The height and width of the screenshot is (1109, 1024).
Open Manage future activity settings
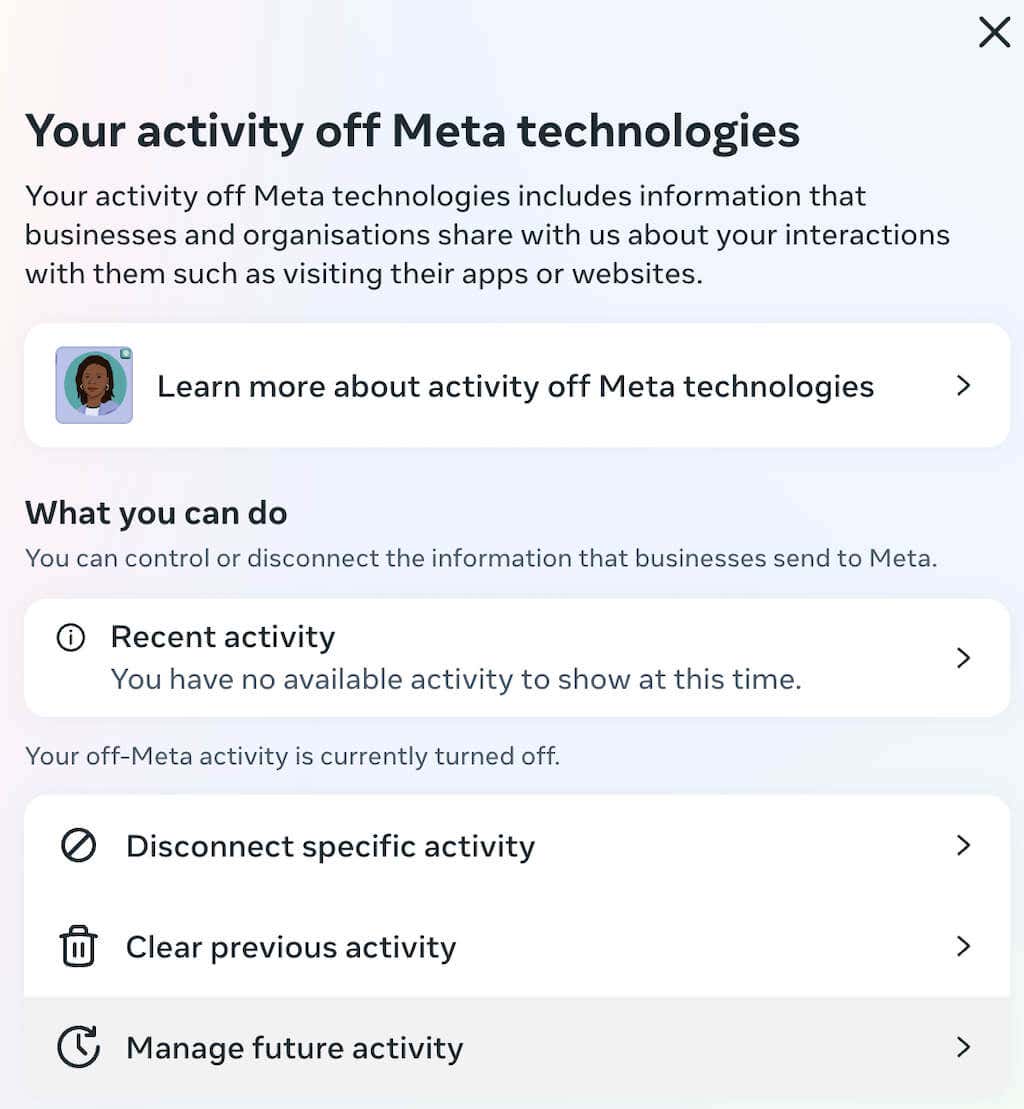click(294, 1047)
